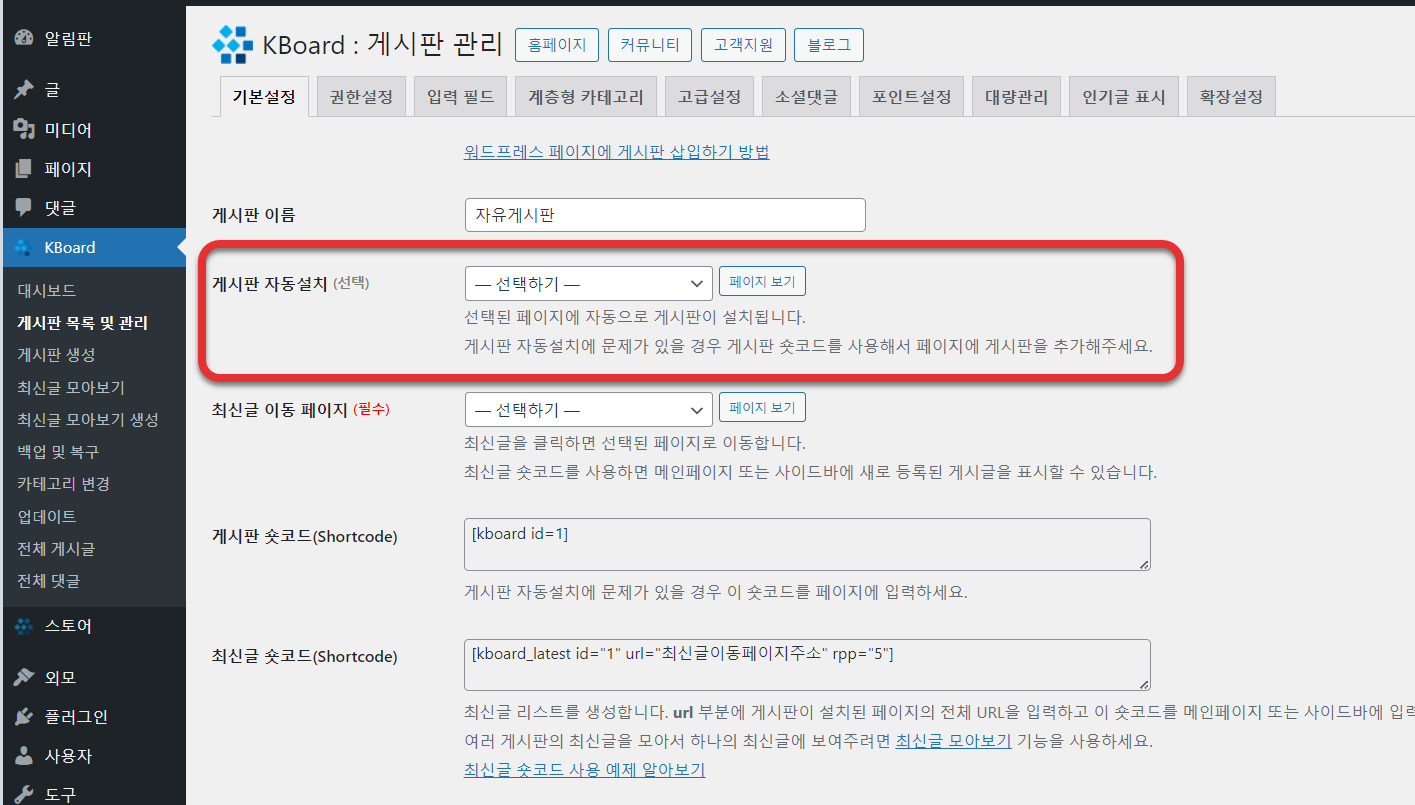Open 최신글 모아보기 sidebar submenu item
Image resolution: width=1415 pixels, height=805 pixels.
tap(71, 387)
